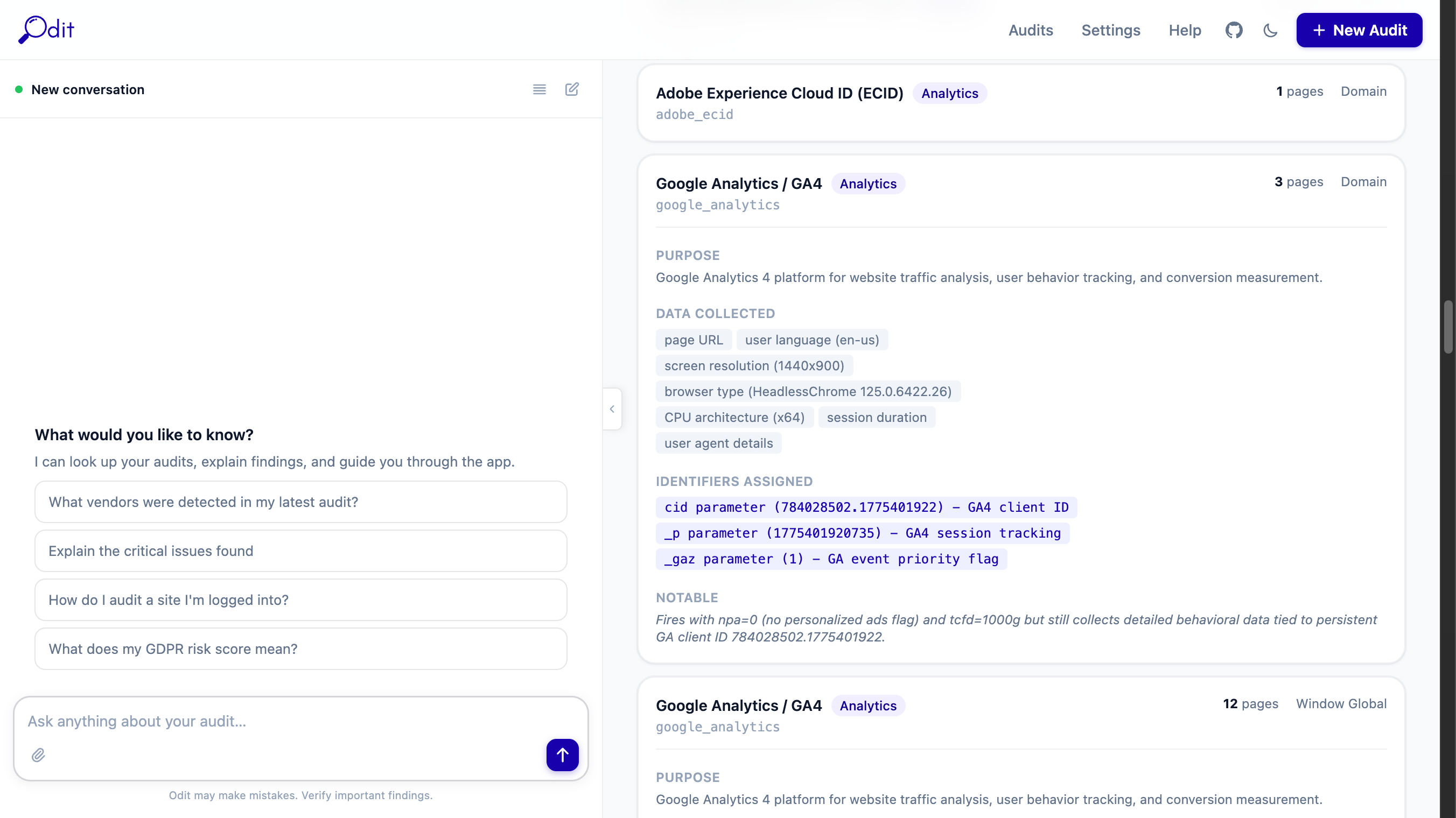1456x818 pixels.
Task: Open the Help page
Action: click(x=1185, y=30)
